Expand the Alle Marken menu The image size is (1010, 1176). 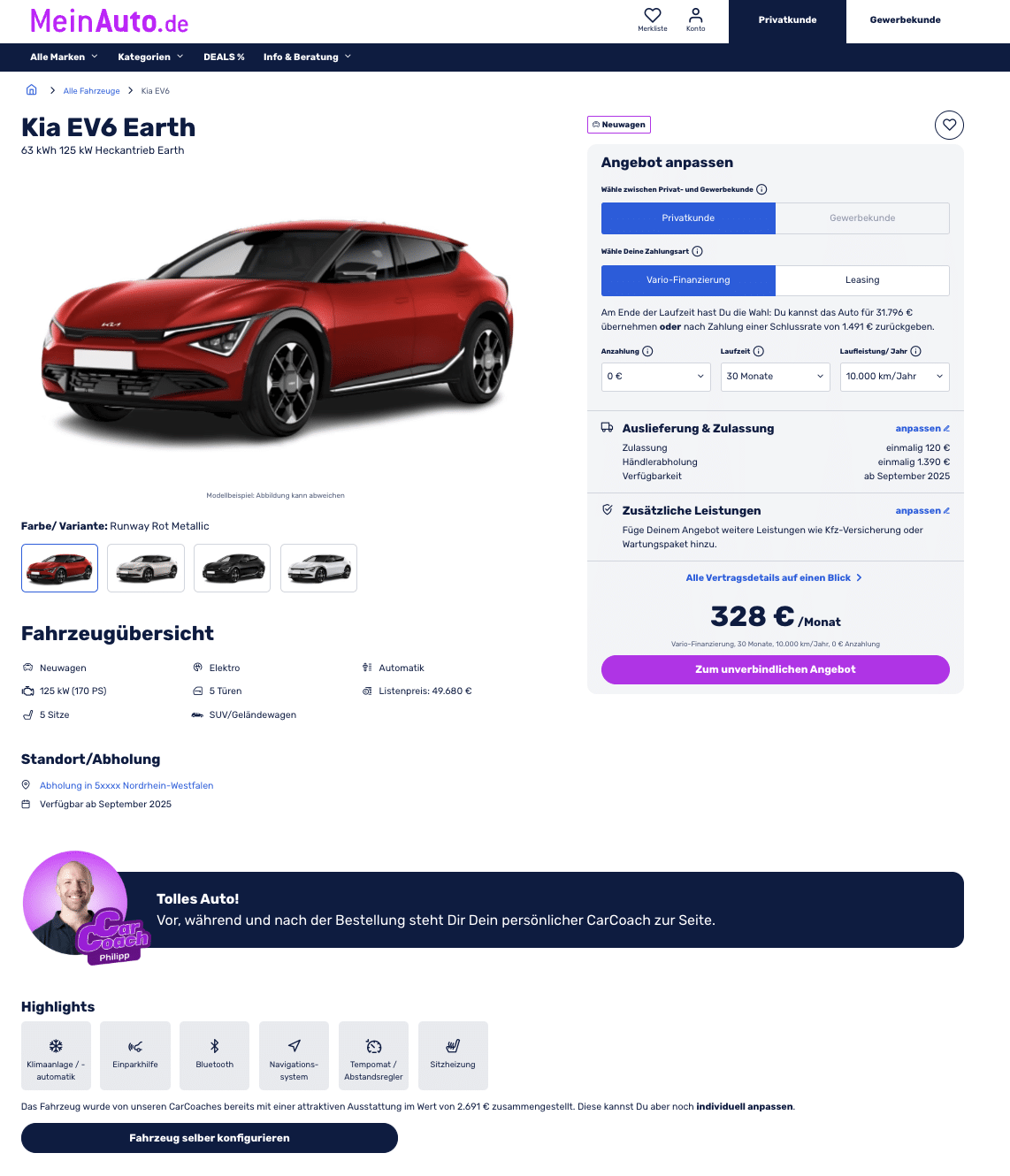pyautogui.click(x=64, y=57)
